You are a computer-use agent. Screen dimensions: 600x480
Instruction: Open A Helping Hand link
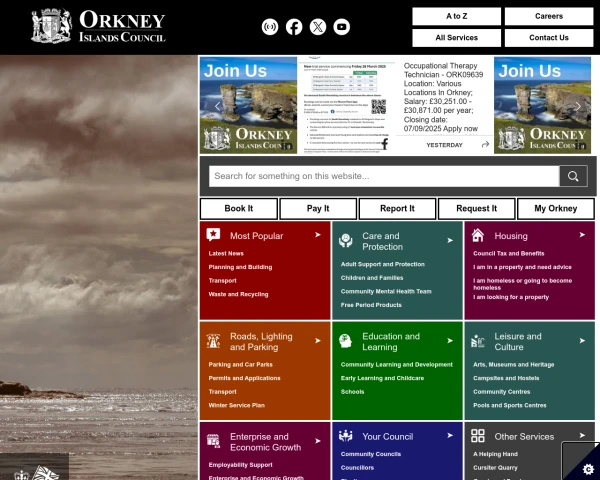[495, 454]
